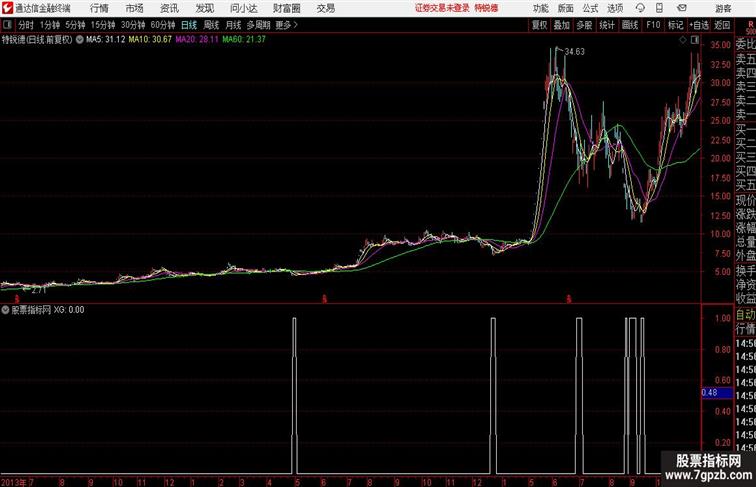Screen dimensions: 756x487
Task: Click the 通达信 red logo icon
Action: pos(7,8)
